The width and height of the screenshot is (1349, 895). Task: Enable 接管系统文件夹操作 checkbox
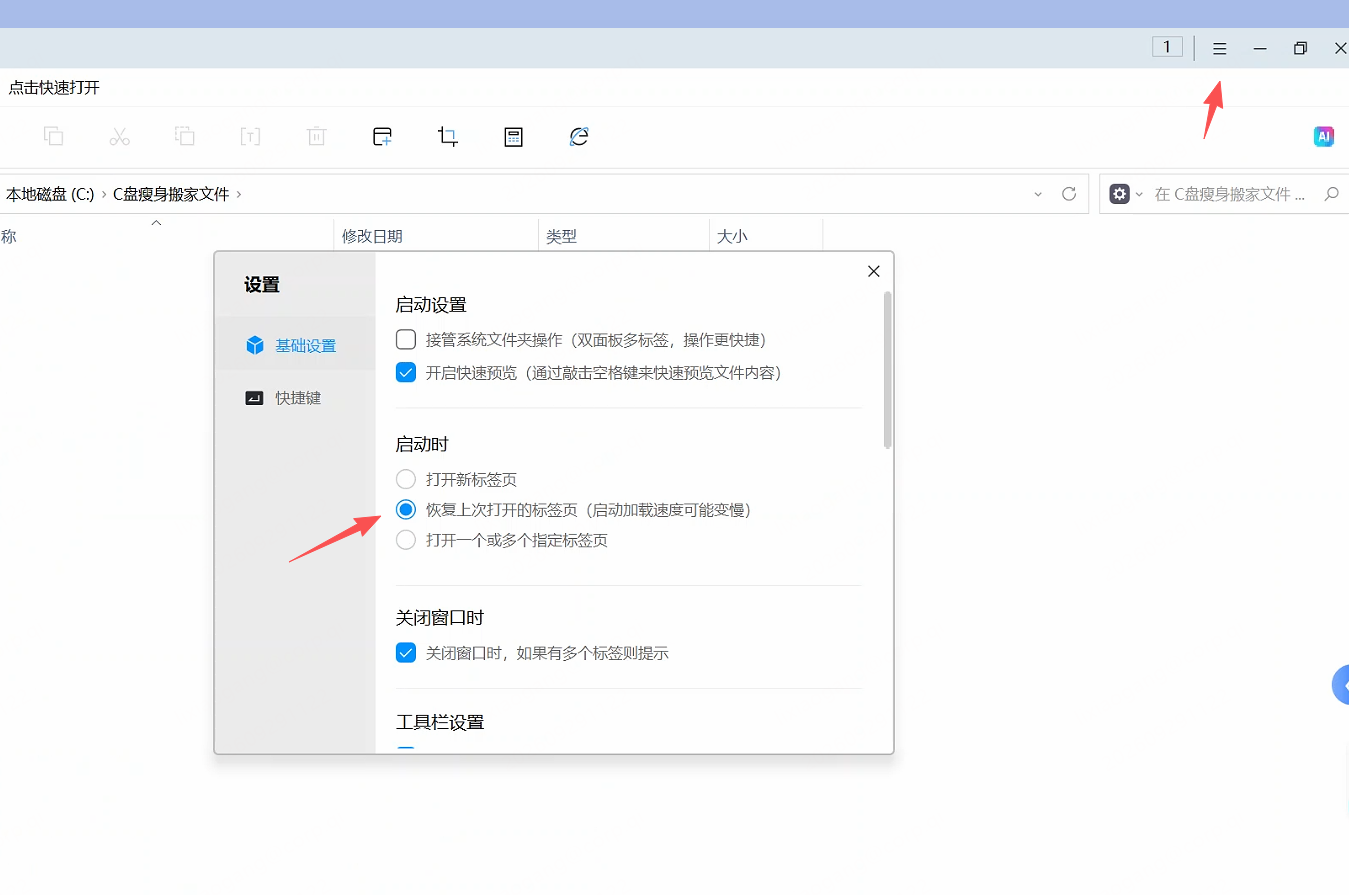tap(406, 340)
